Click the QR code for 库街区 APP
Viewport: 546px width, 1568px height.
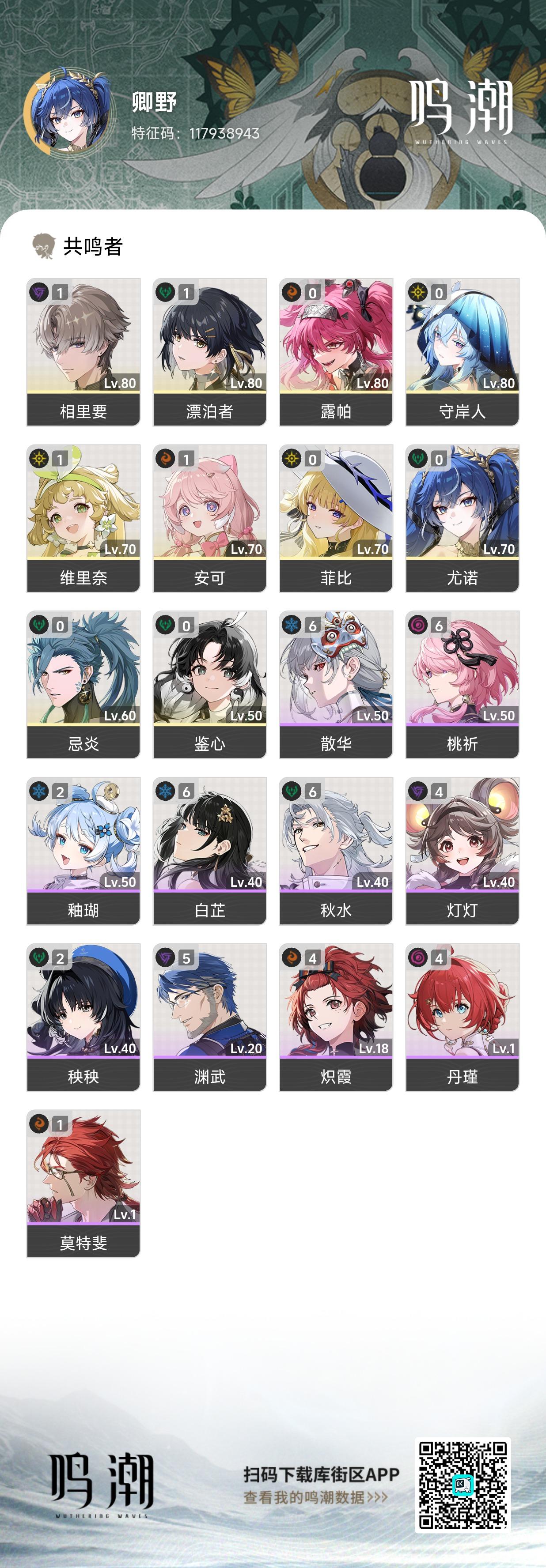click(x=463, y=1485)
